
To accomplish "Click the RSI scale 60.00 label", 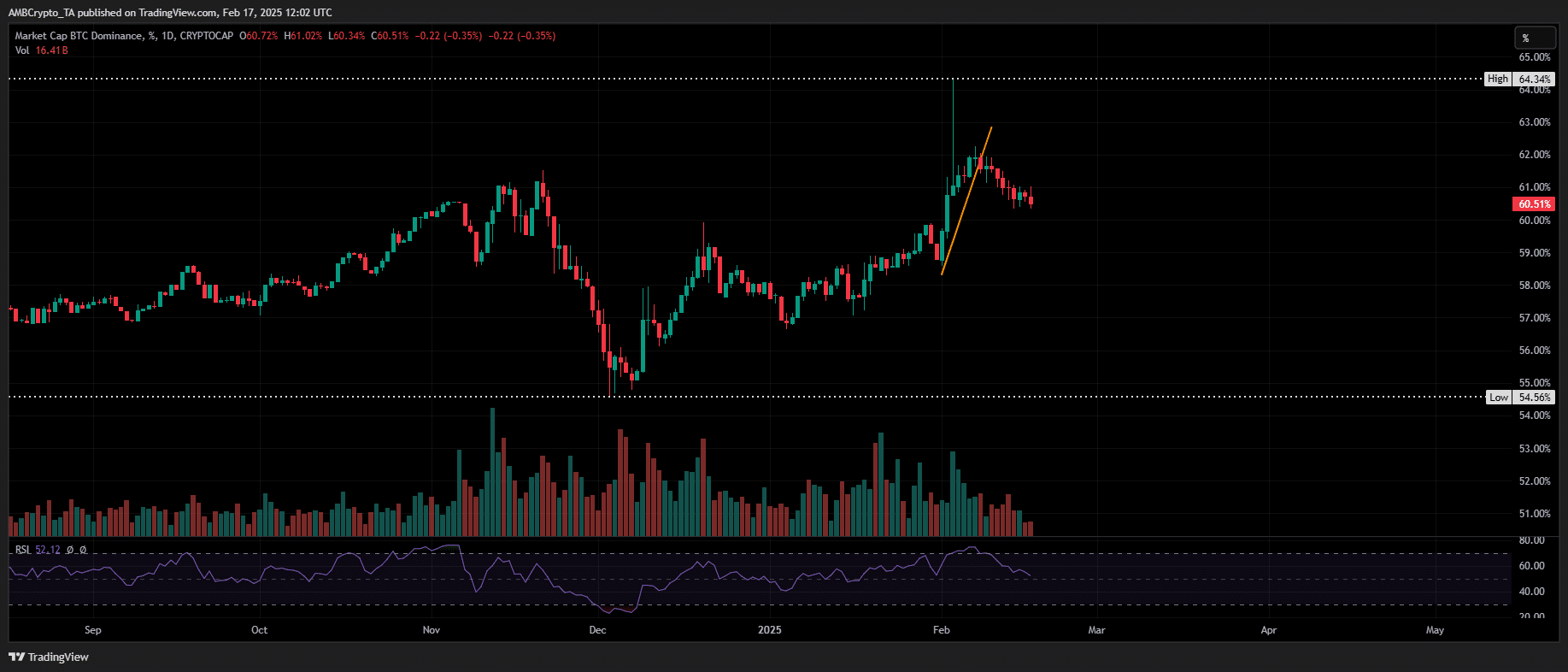I will click(x=1531, y=566).
